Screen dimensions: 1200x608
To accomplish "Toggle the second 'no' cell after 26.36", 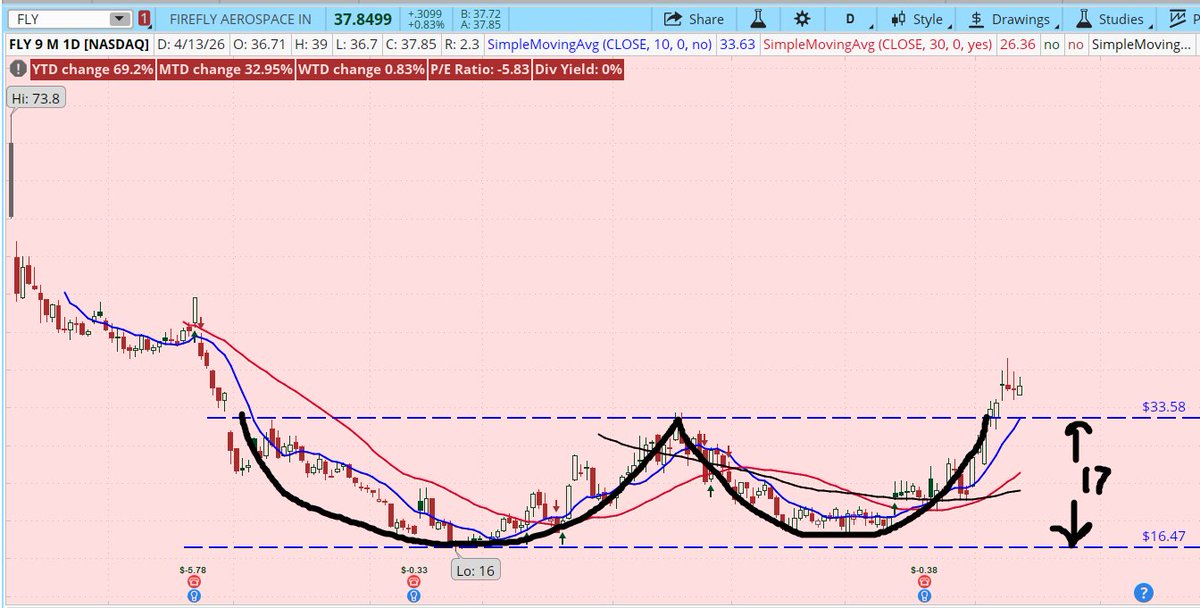I will click(1075, 44).
